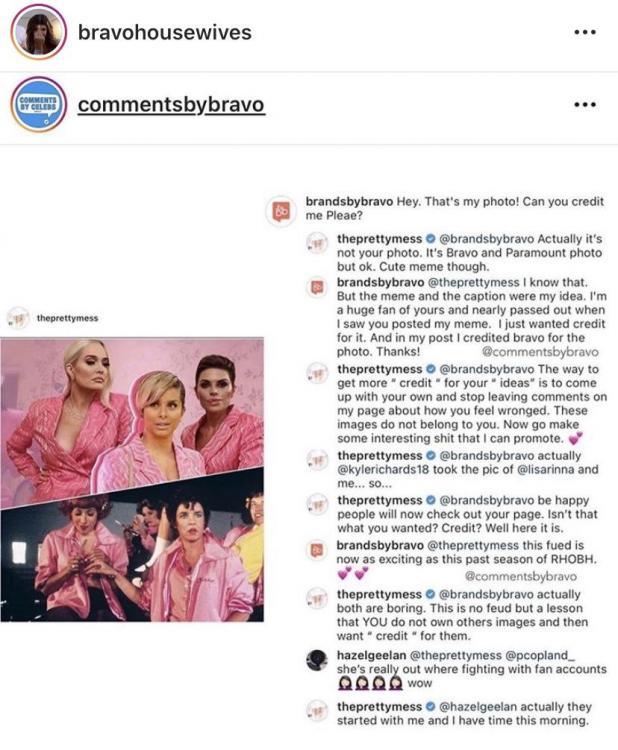Open bravohousewives profile picture
This screenshot has height=750, width=618.
(x=38, y=32)
